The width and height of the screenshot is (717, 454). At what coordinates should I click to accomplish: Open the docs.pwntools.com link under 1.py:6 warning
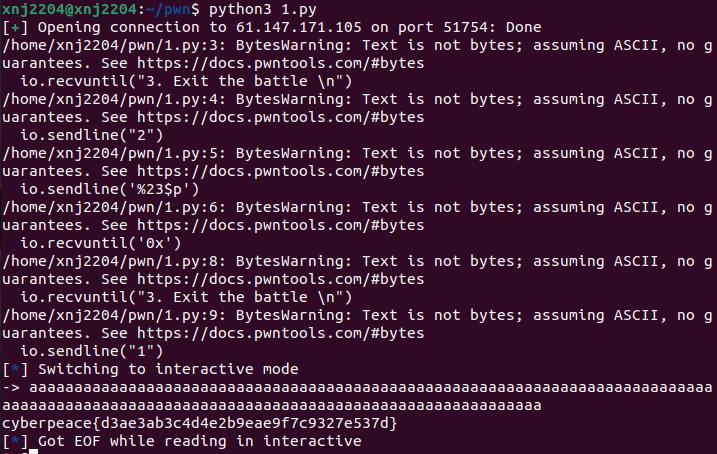[280, 225]
